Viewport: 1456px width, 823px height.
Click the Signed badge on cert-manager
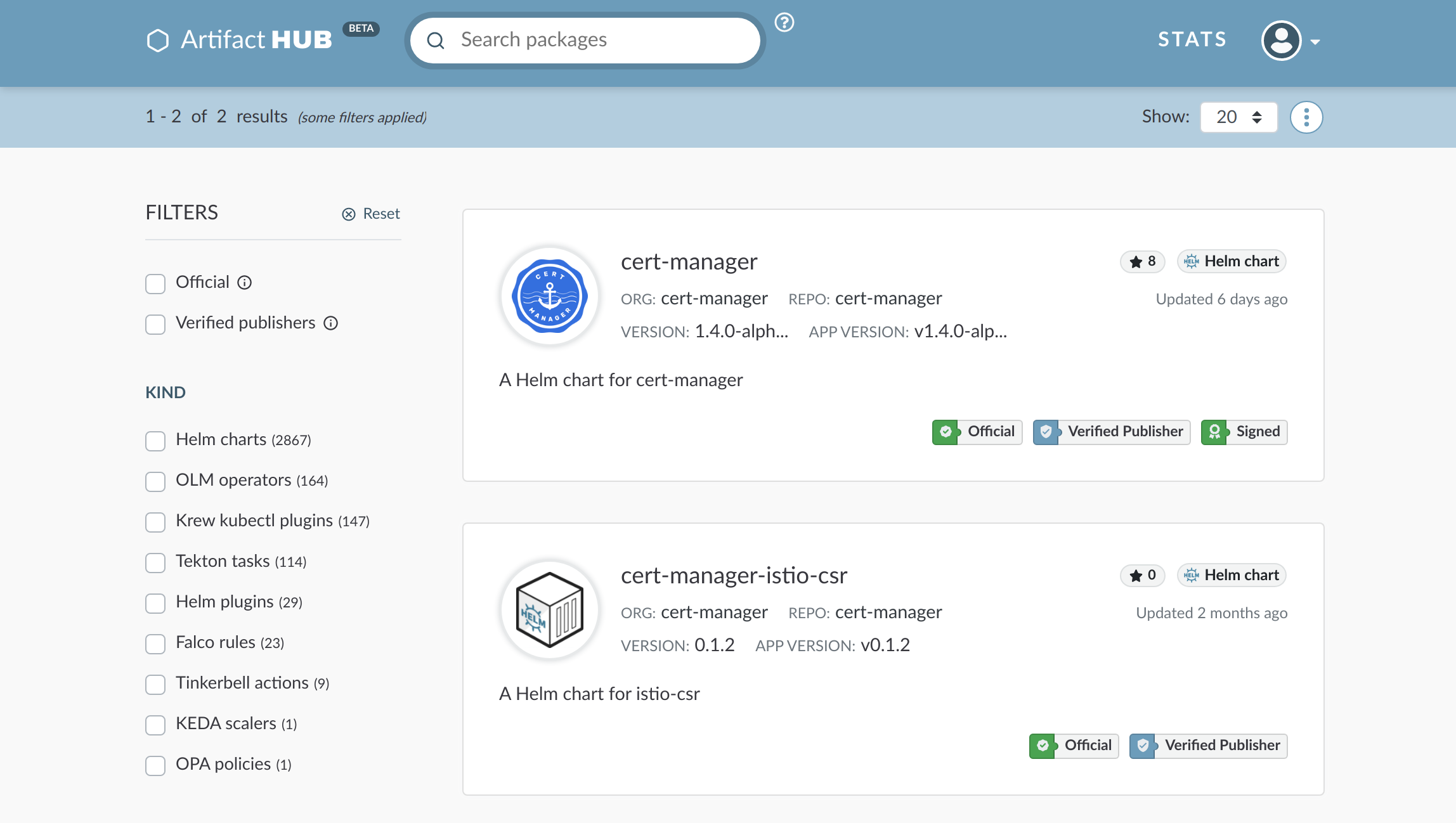(x=1244, y=432)
